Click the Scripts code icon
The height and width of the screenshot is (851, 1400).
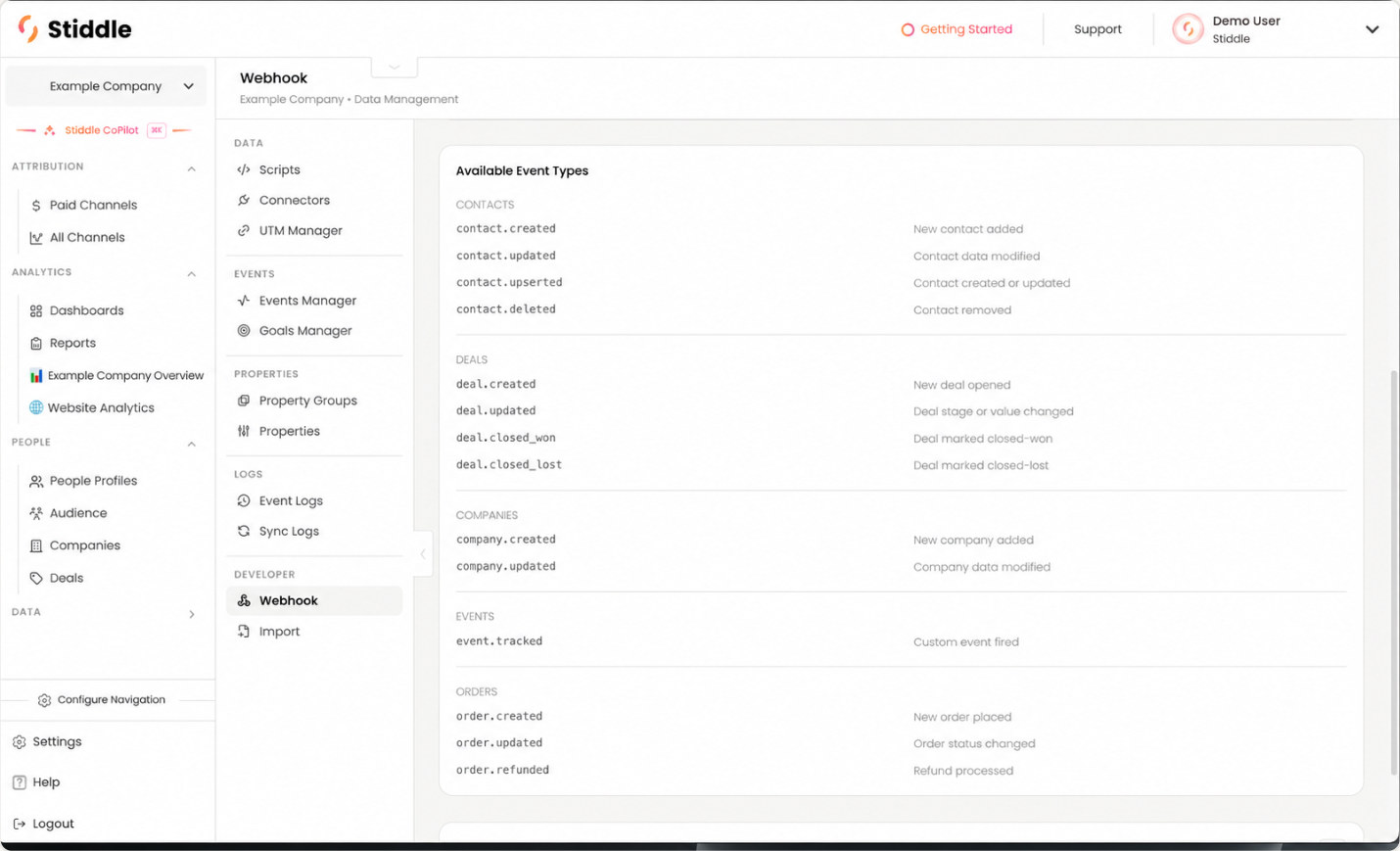(x=244, y=169)
